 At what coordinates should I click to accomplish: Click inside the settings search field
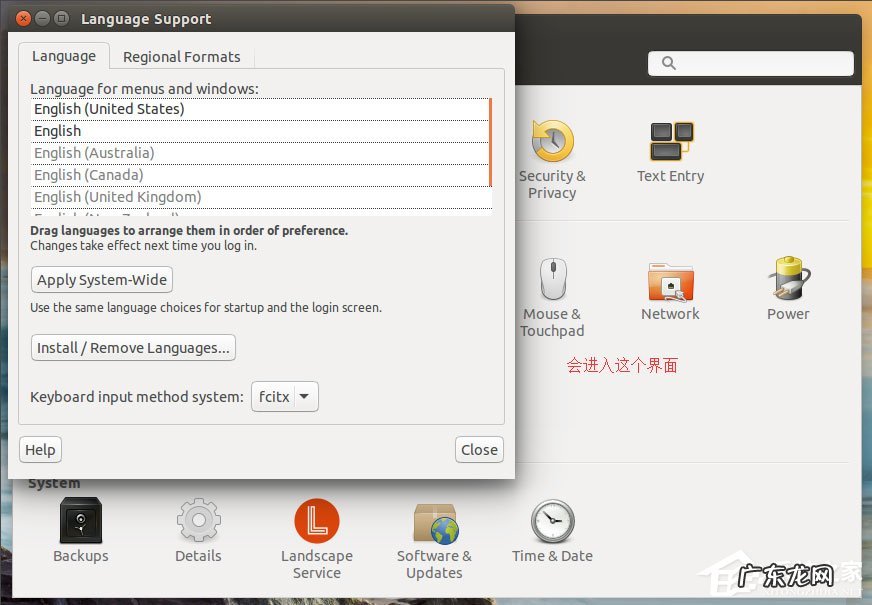[753, 63]
